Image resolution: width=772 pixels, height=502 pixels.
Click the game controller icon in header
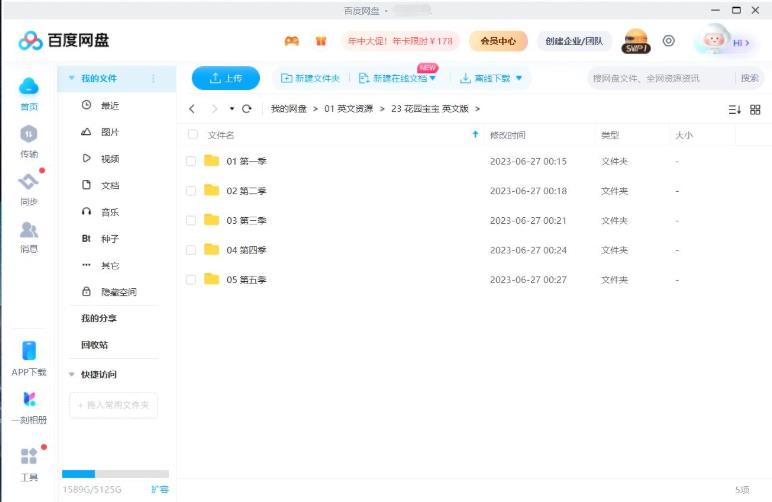pyautogui.click(x=292, y=41)
